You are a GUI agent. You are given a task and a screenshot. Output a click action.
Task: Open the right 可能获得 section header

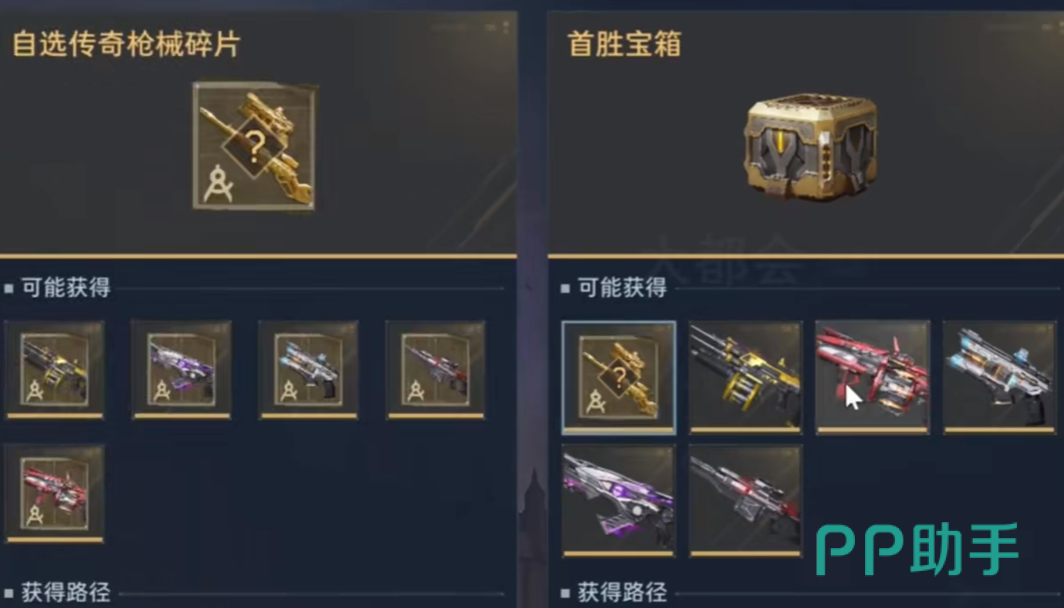(622, 288)
